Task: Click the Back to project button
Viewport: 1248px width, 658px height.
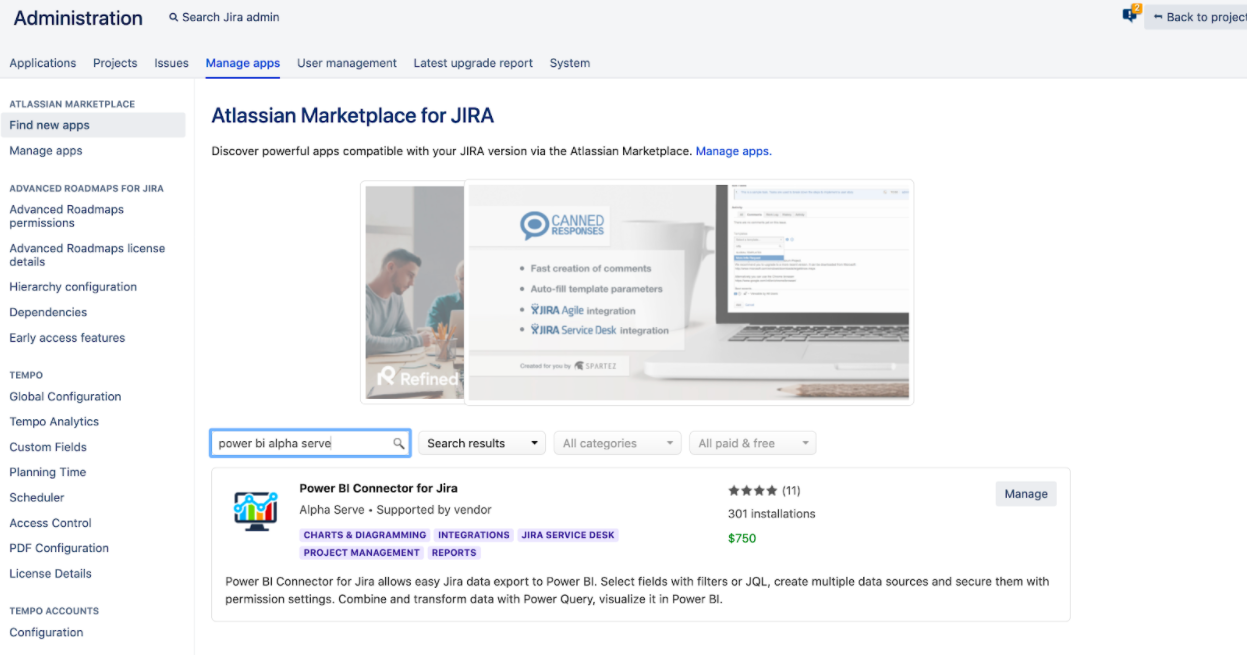Action: click(1196, 17)
